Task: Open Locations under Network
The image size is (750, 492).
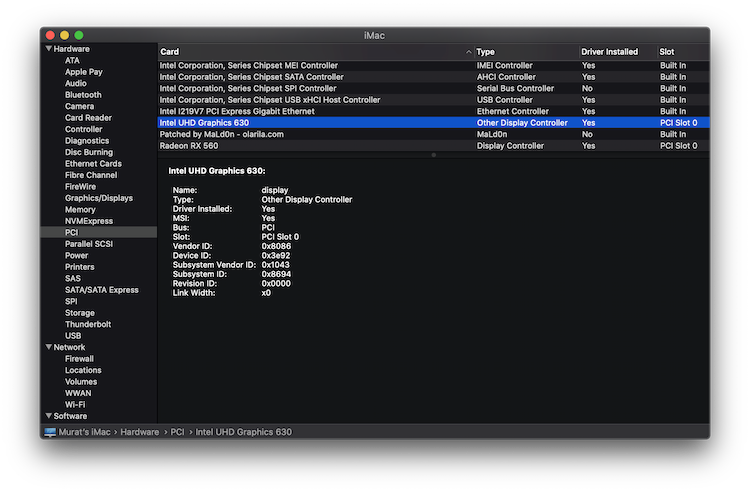Action: click(83, 370)
